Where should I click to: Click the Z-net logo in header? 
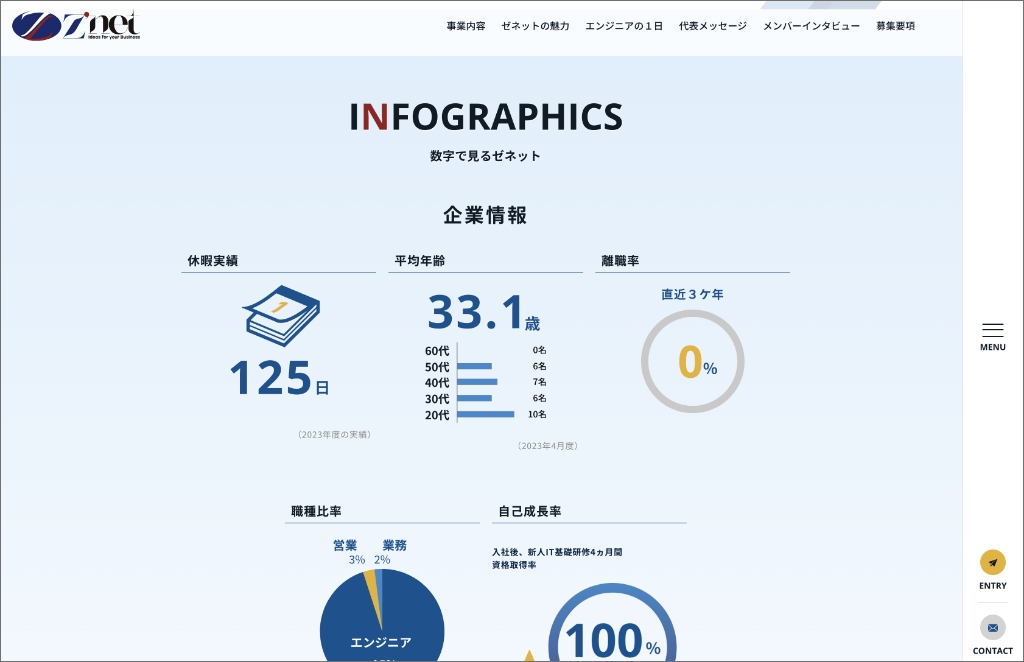(76, 25)
